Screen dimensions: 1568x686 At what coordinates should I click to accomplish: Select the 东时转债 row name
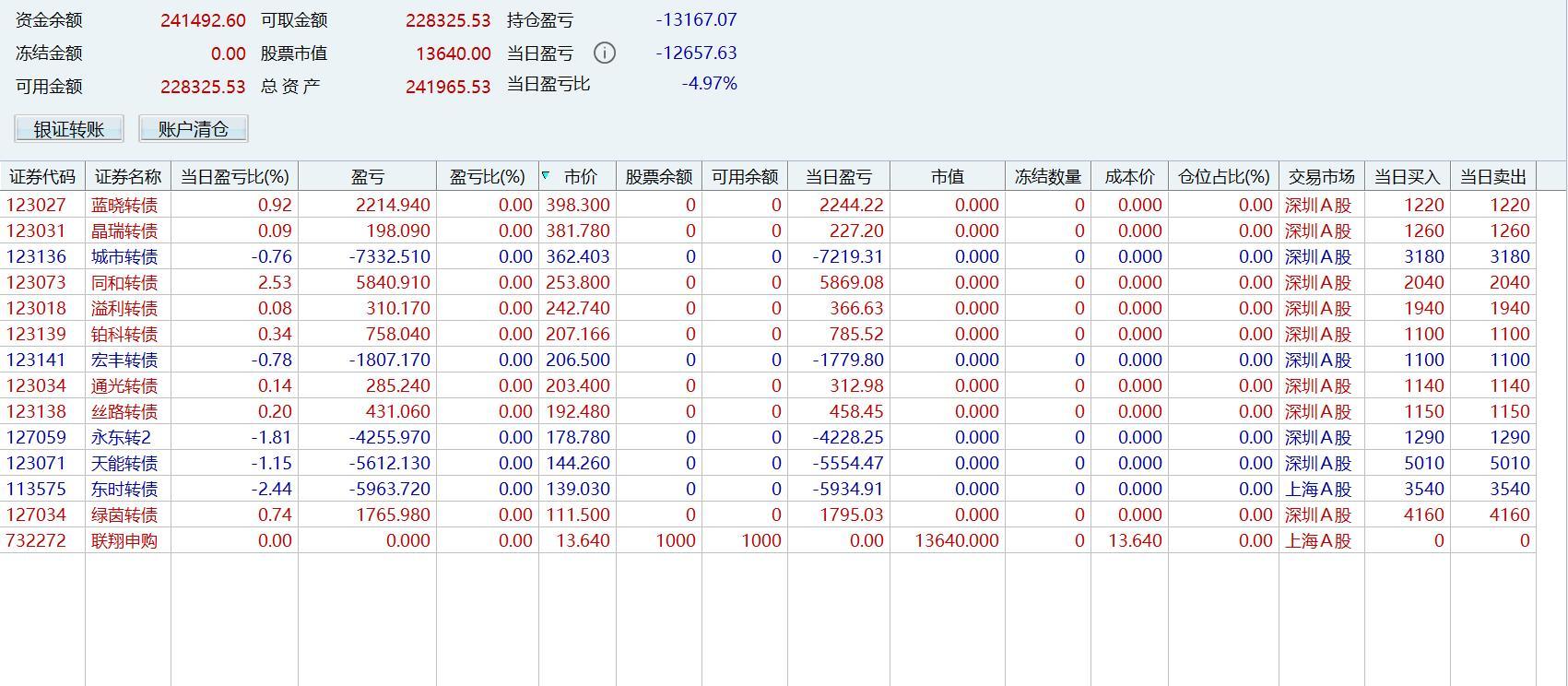pos(124,489)
